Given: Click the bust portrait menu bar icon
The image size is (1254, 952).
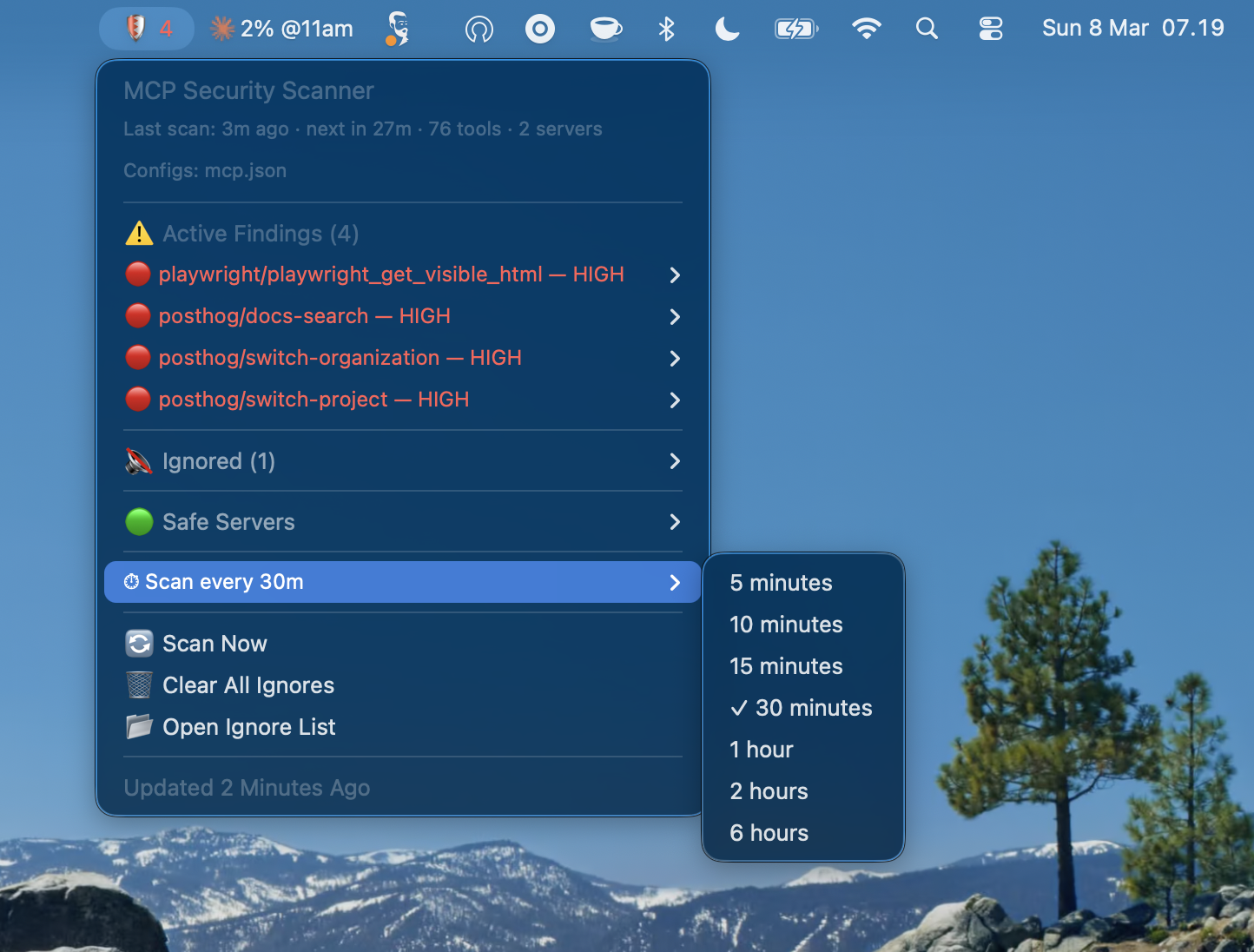Looking at the screenshot, I should click(x=397, y=28).
